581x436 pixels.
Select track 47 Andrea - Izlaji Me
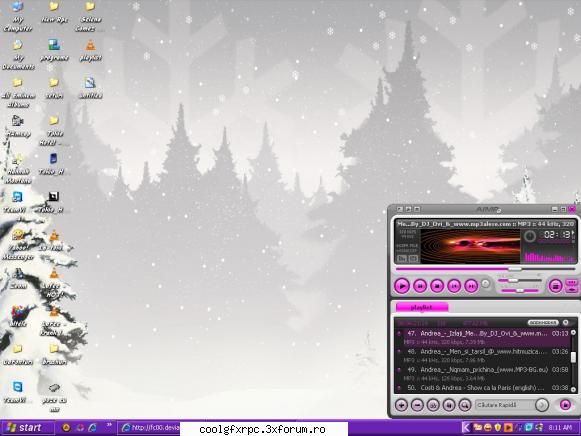[x=483, y=337]
